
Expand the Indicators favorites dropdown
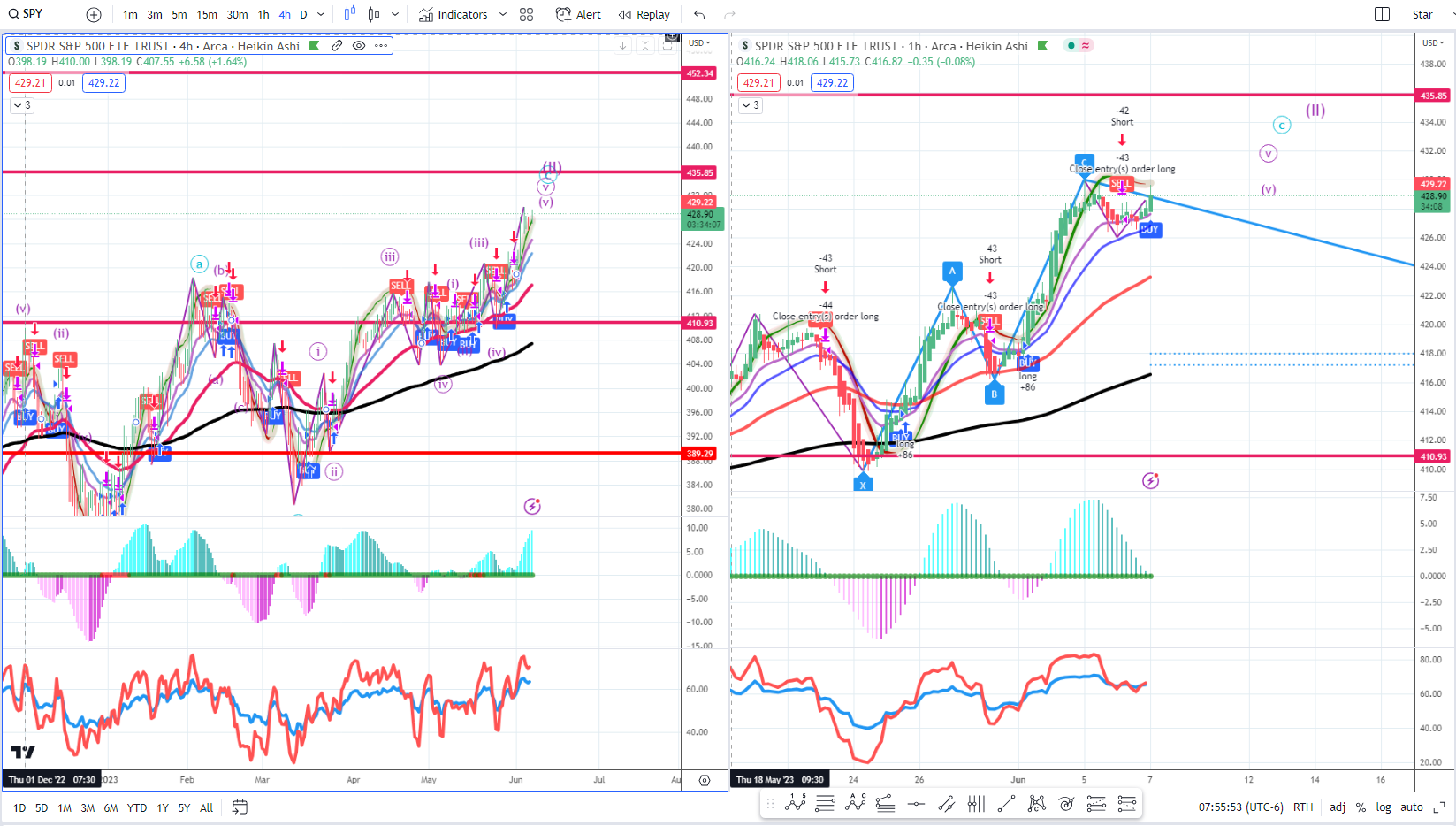point(503,15)
